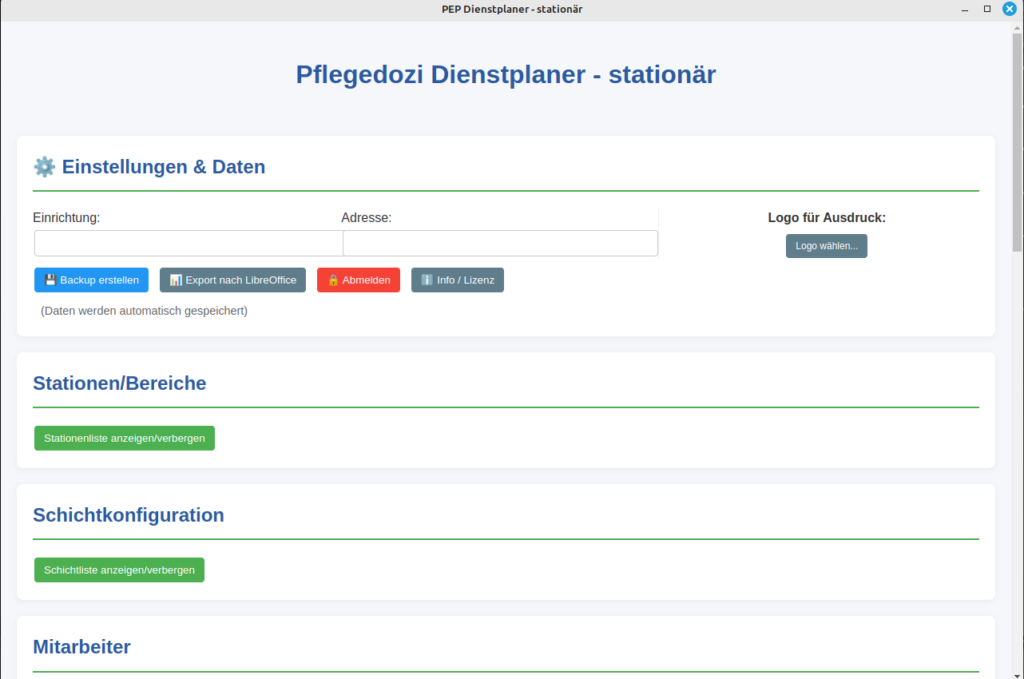Click the Logo für Ausdruck label
The height and width of the screenshot is (679, 1024).
click(x=826, y=217)
